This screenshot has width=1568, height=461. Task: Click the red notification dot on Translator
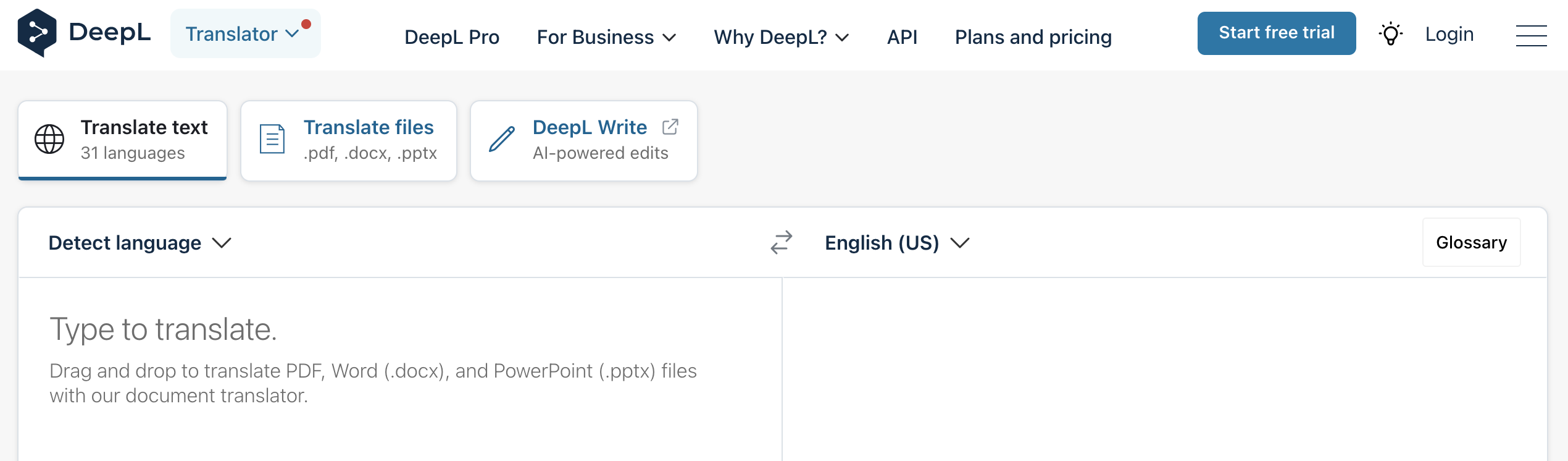306,24
